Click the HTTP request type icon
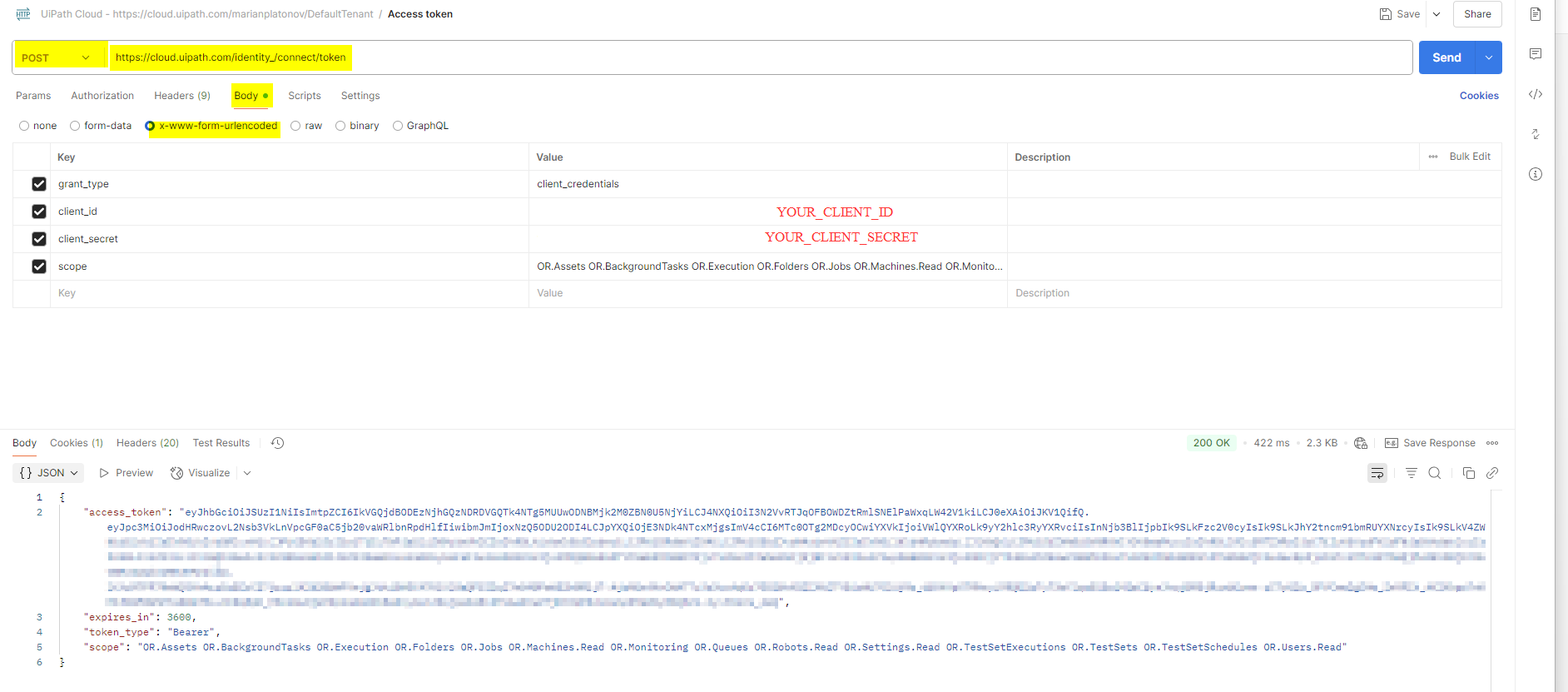The image size is (1568, 692). 23,14
